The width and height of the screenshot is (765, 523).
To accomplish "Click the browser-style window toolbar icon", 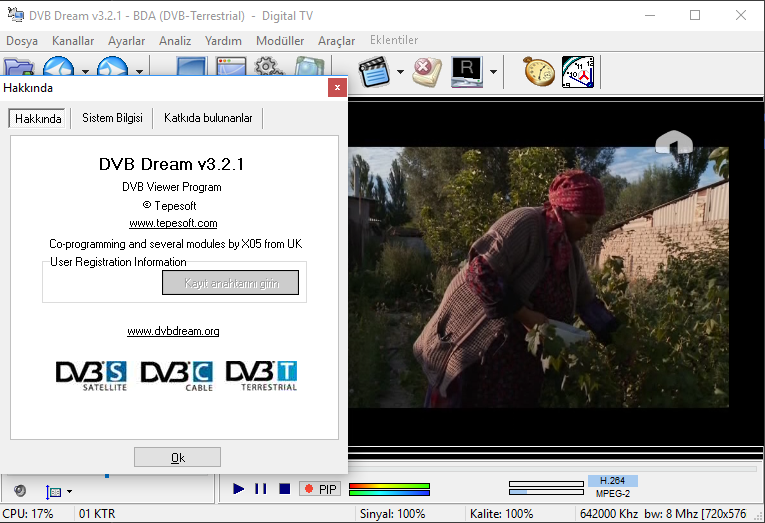I will tap(231, 67).
